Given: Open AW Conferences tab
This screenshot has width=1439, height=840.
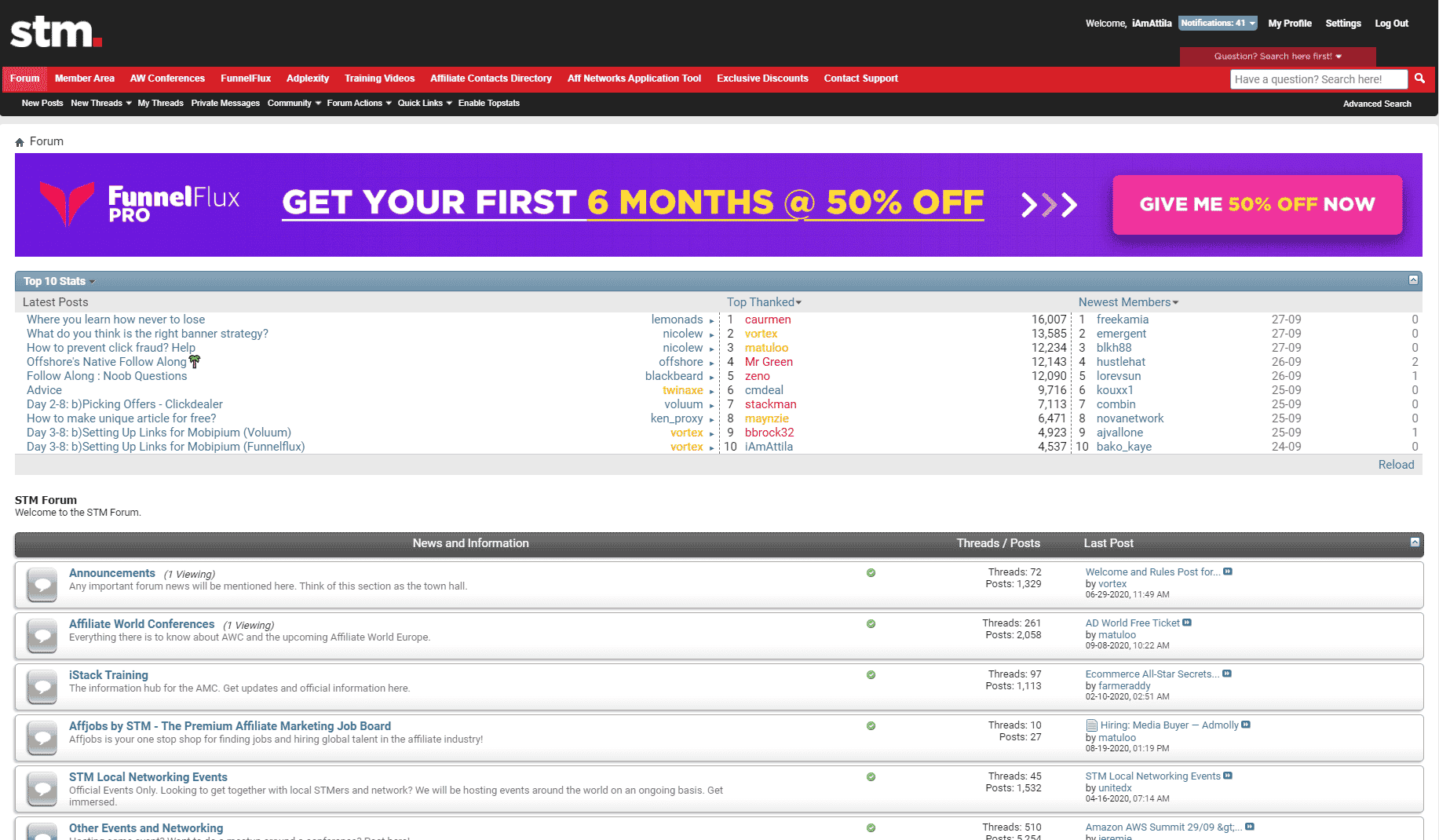Looking at the screenshot, I should pyautogui.click(x=167, y=79).
